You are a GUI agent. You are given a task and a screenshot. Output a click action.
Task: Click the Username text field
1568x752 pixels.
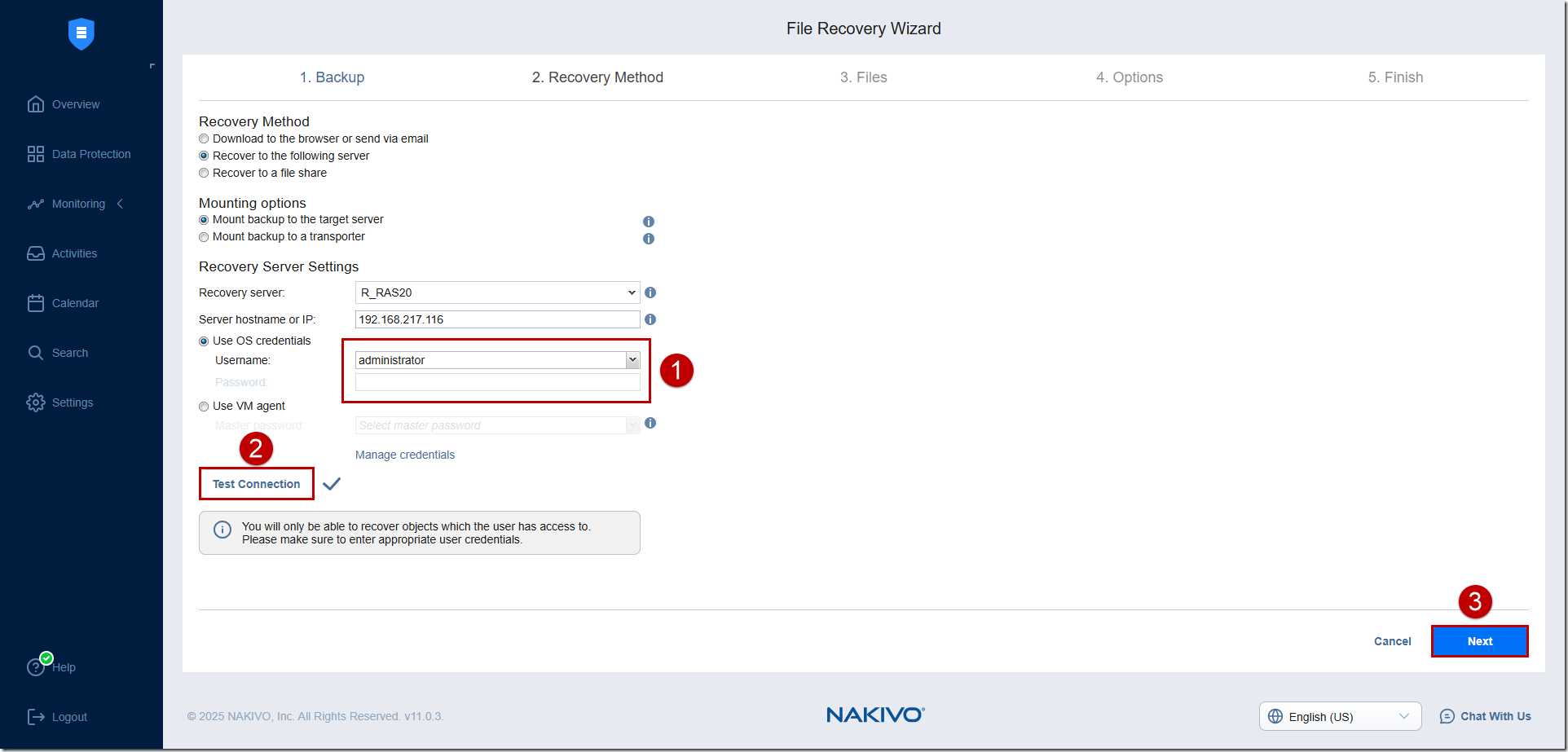pos(491,360)
